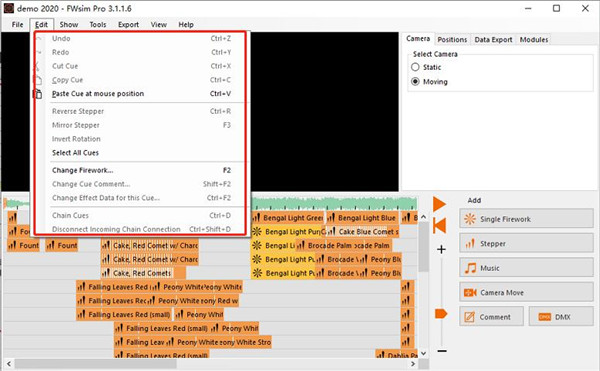Click Change Cue Comment... entry

[x=140, y=184]
